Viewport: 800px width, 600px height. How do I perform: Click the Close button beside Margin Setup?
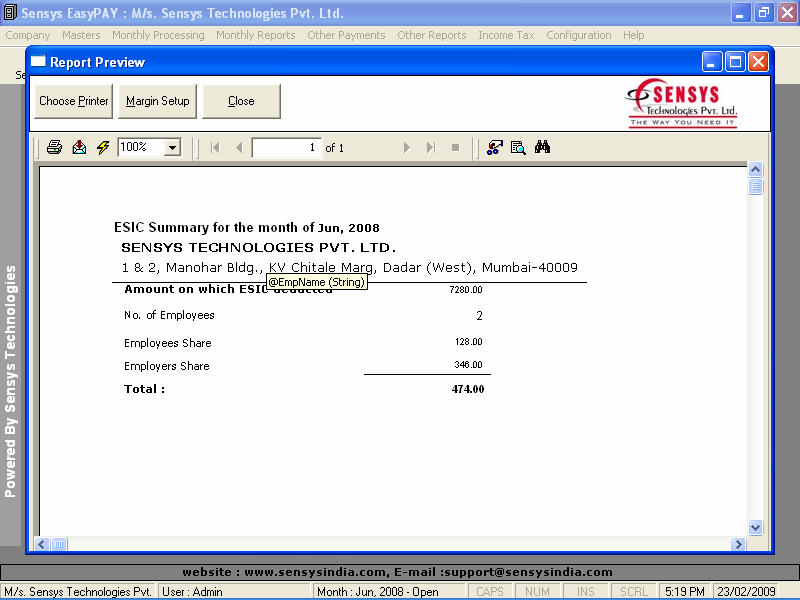pyautogui.click(x=241, y=101)
